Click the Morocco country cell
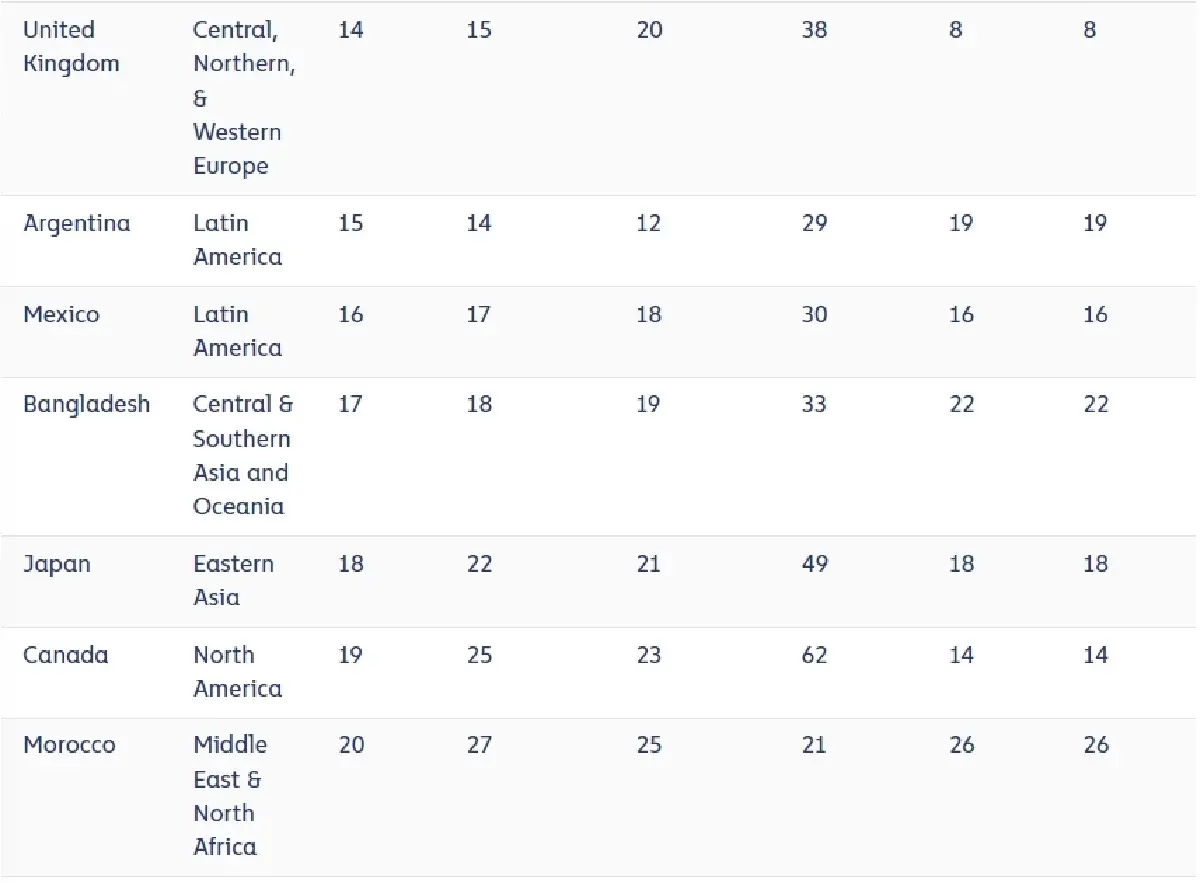This screenshot has height=883, width=1200. pos(69,745)
